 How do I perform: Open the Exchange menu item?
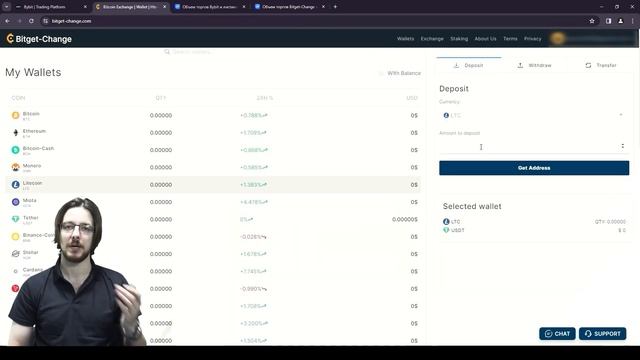pyautogui.click(x=432, y=39)
